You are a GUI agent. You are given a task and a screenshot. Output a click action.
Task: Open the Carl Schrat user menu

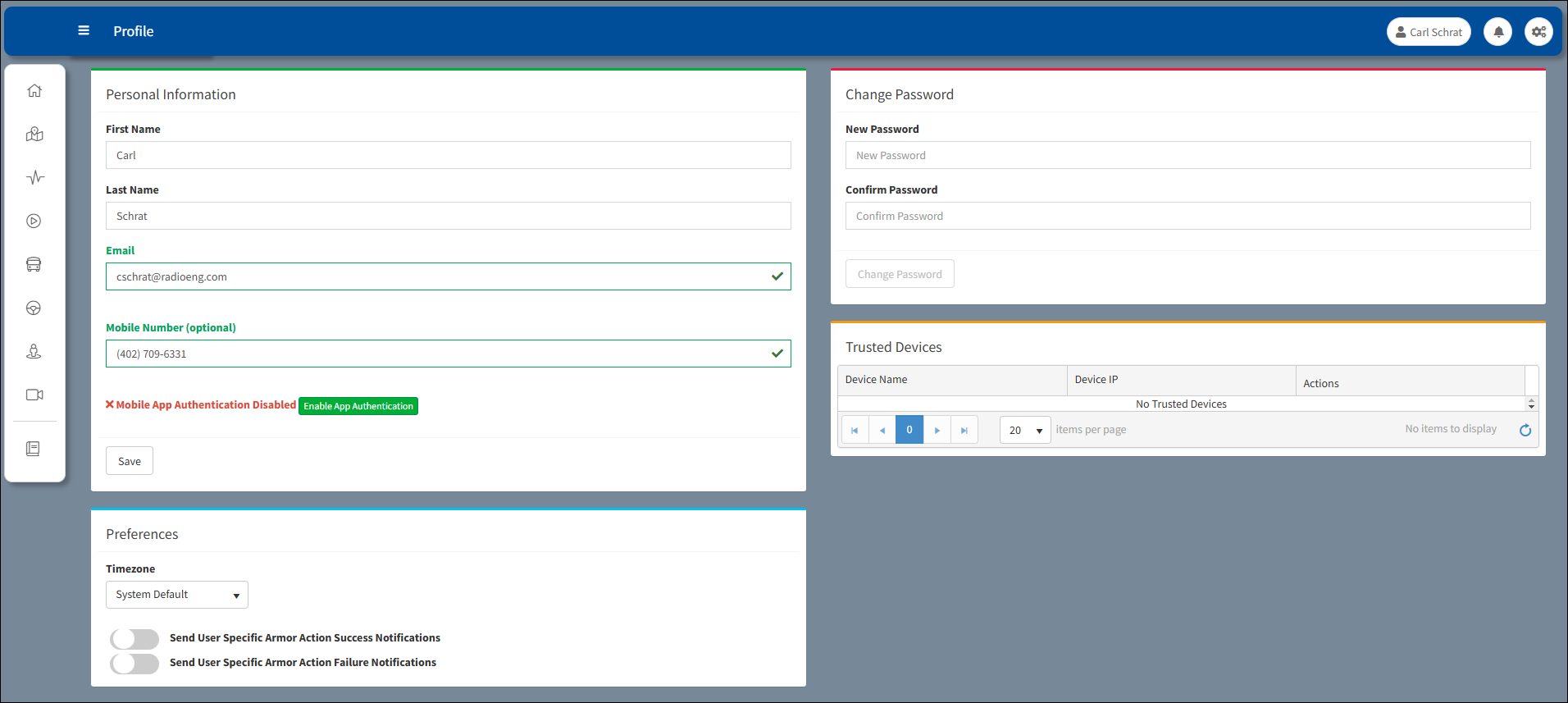click(x=1428, y=32)
